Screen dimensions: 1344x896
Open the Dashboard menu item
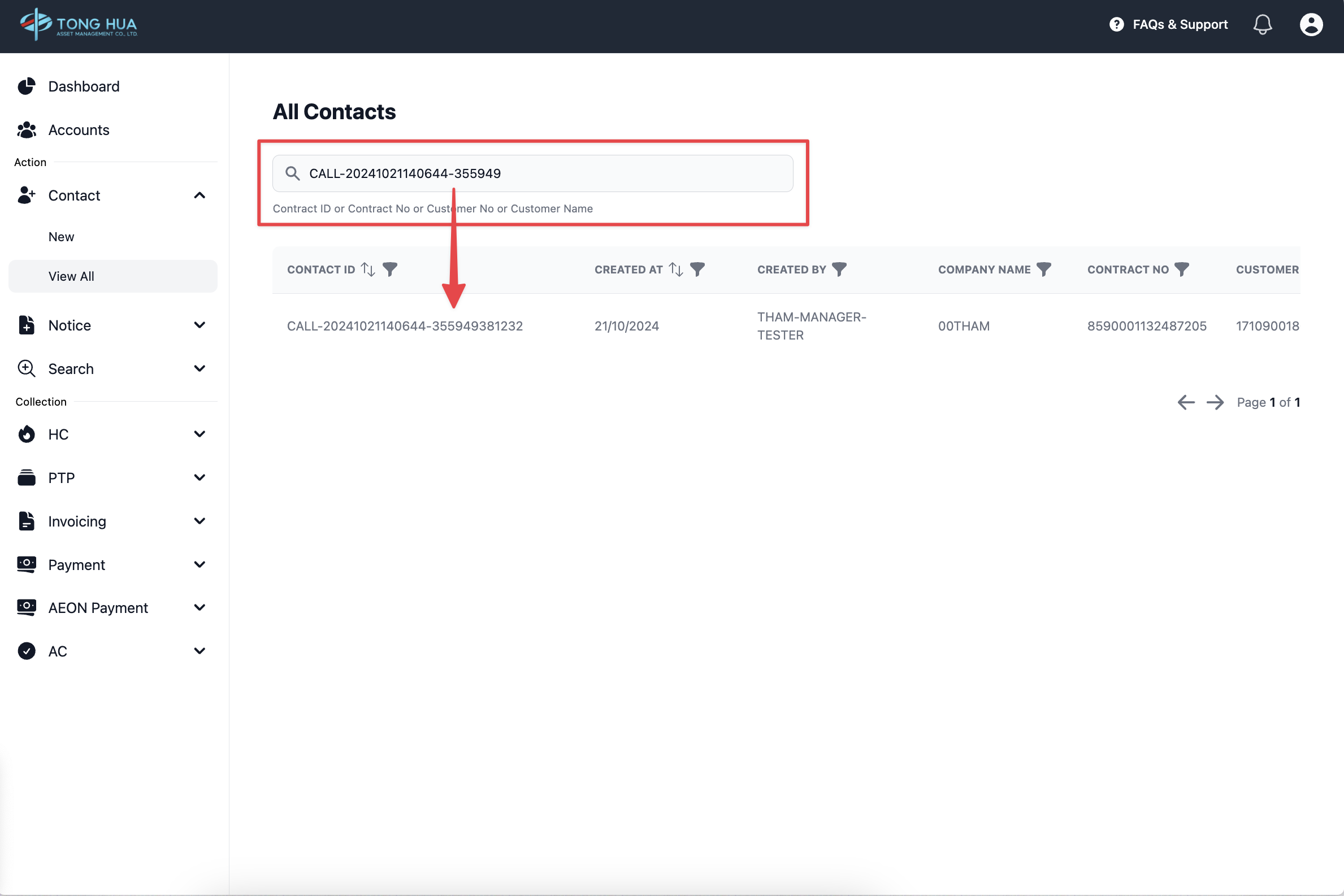point(84,86)
